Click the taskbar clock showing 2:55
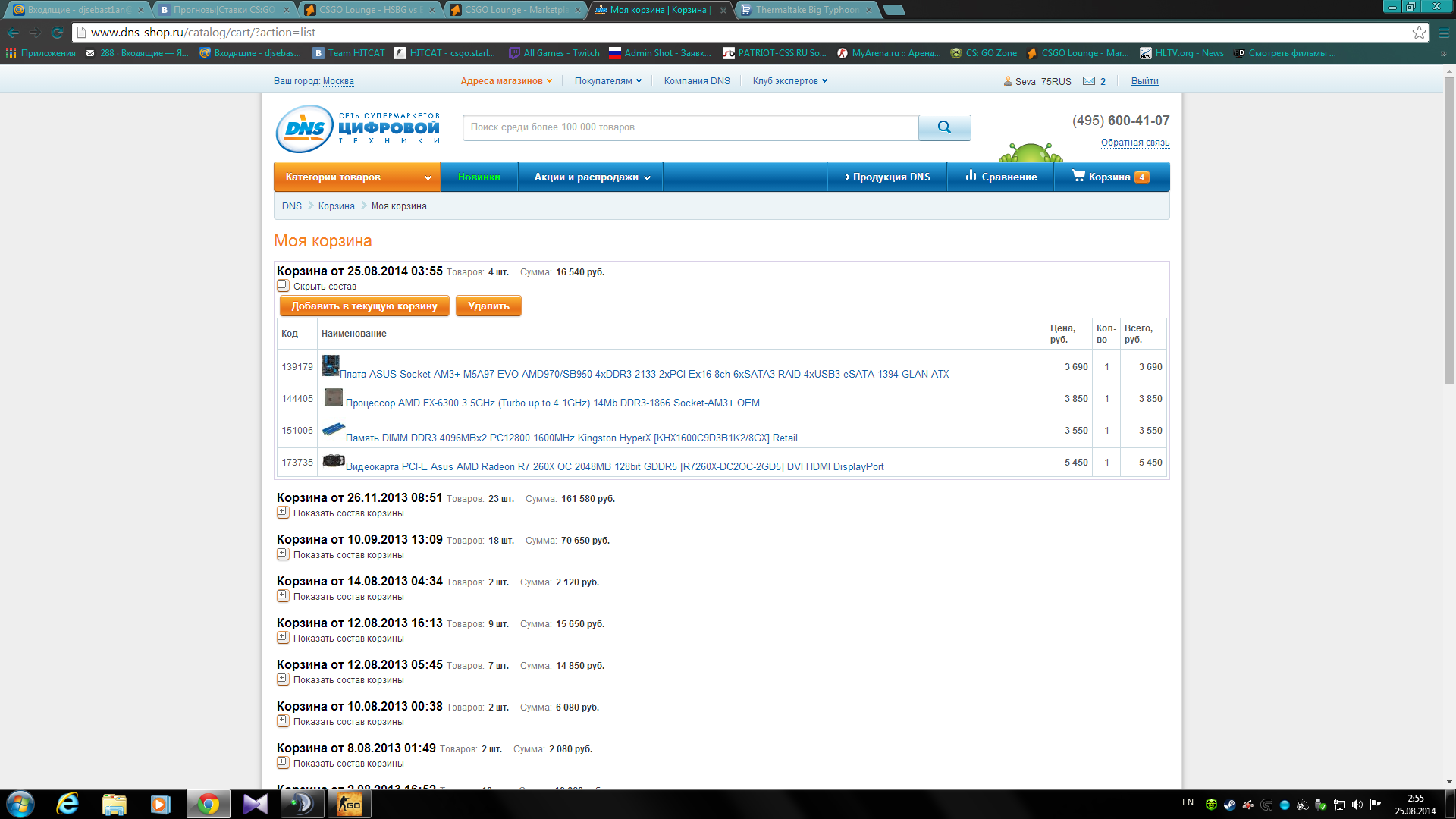The image size is (1456, 819). pos(1415,805)
